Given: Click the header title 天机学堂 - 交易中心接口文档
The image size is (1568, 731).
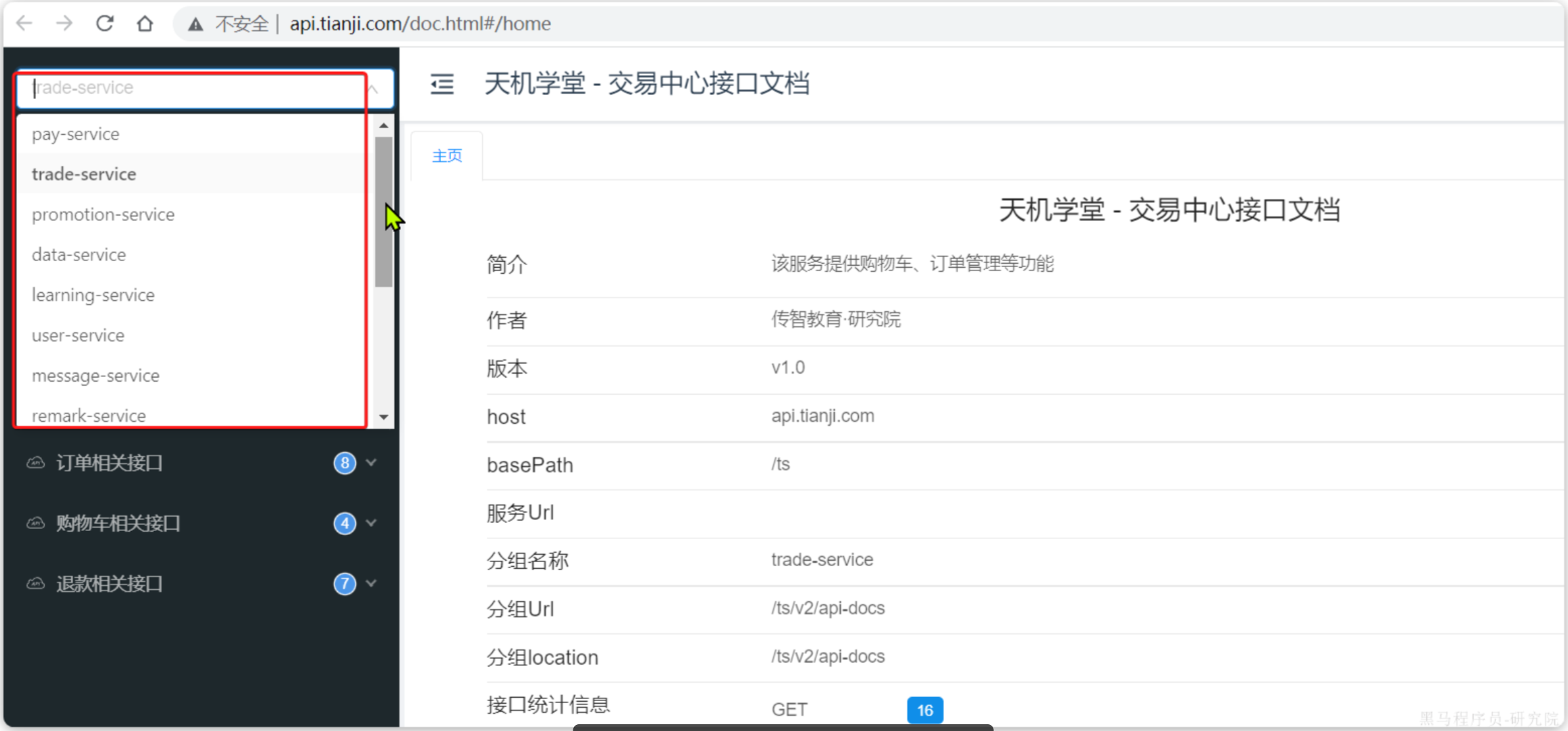Looking at the screenshot, I should (x=647, y=84).
